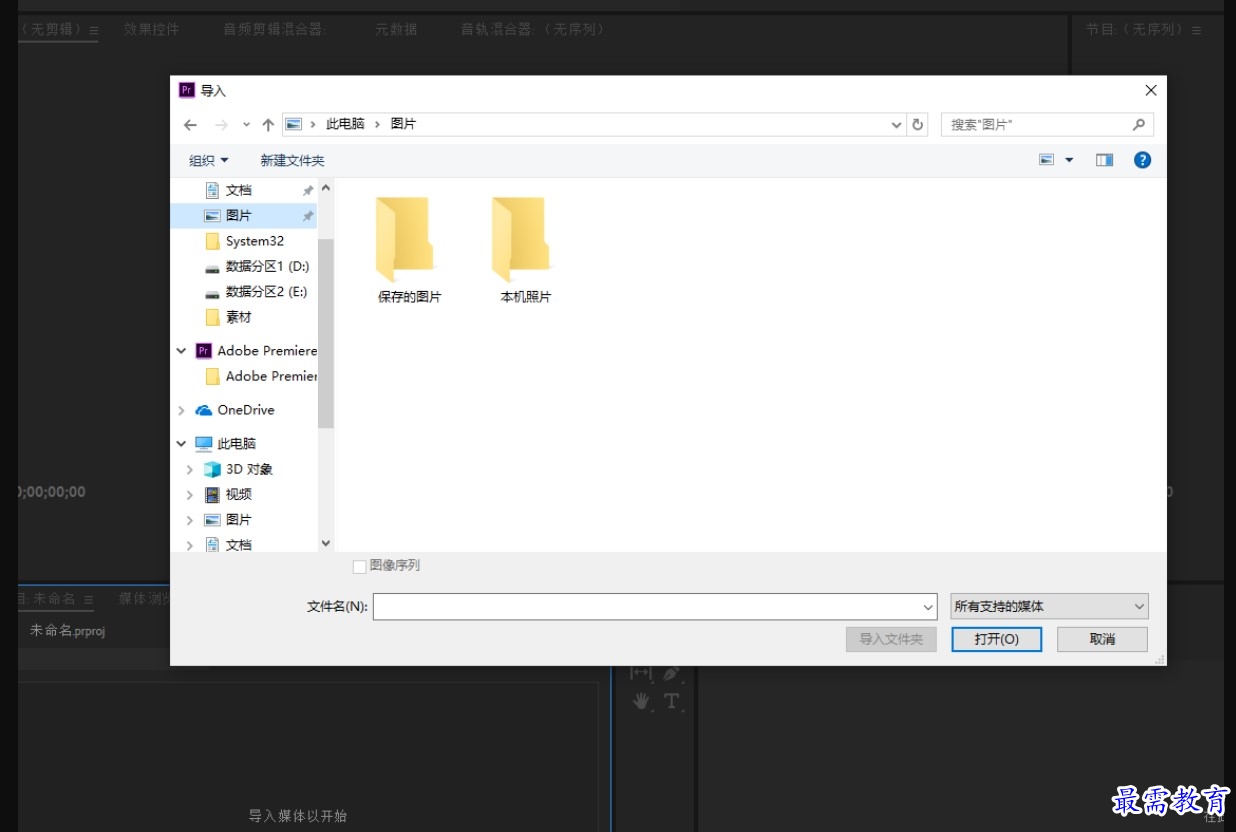This screenshot has height=832, width=1236.
Task: Select the 保存的图片 folder
Action: [x=409, y=250]
